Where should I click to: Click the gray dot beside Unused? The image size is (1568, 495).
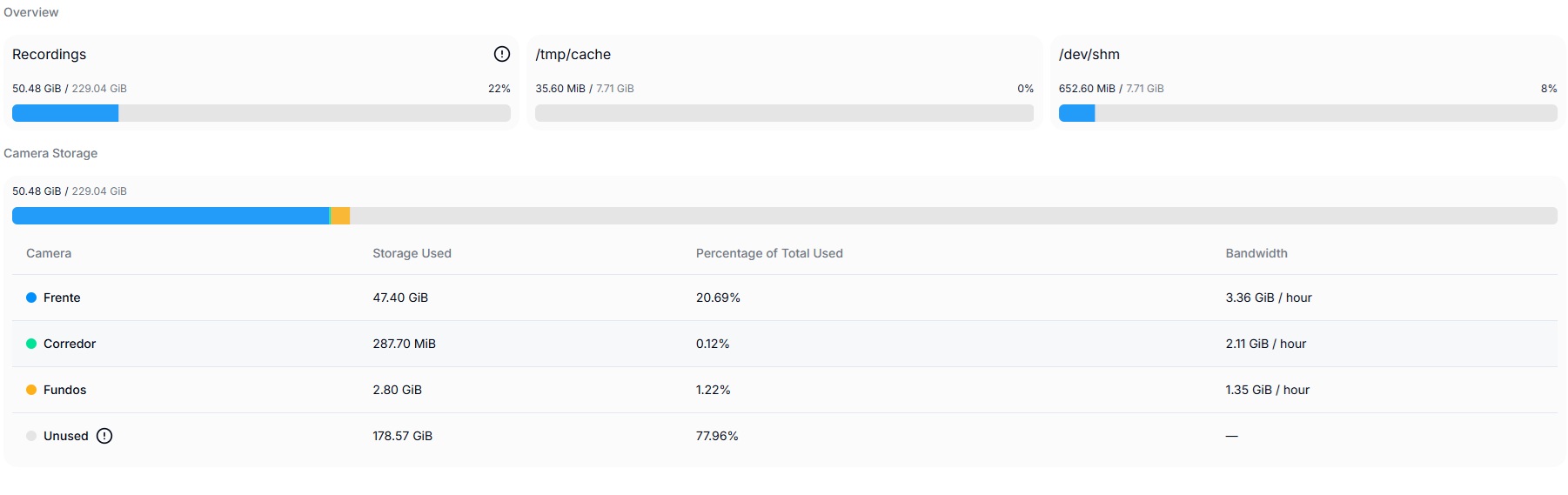click(31, 436)
